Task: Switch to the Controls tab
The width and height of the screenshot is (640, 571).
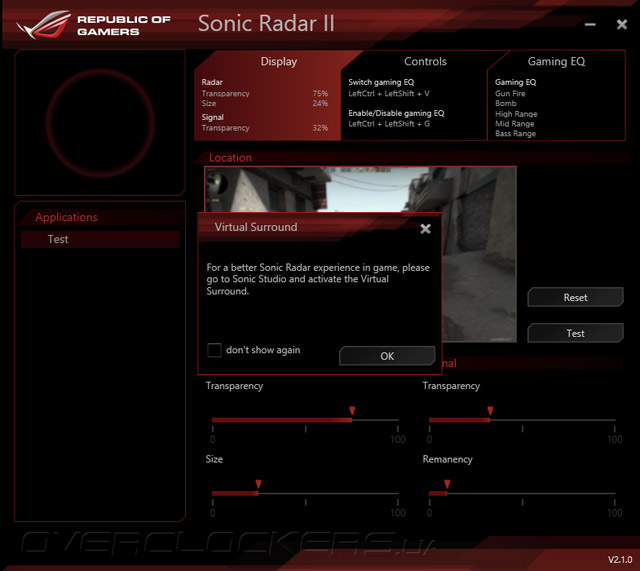Action: pos(425,62)
